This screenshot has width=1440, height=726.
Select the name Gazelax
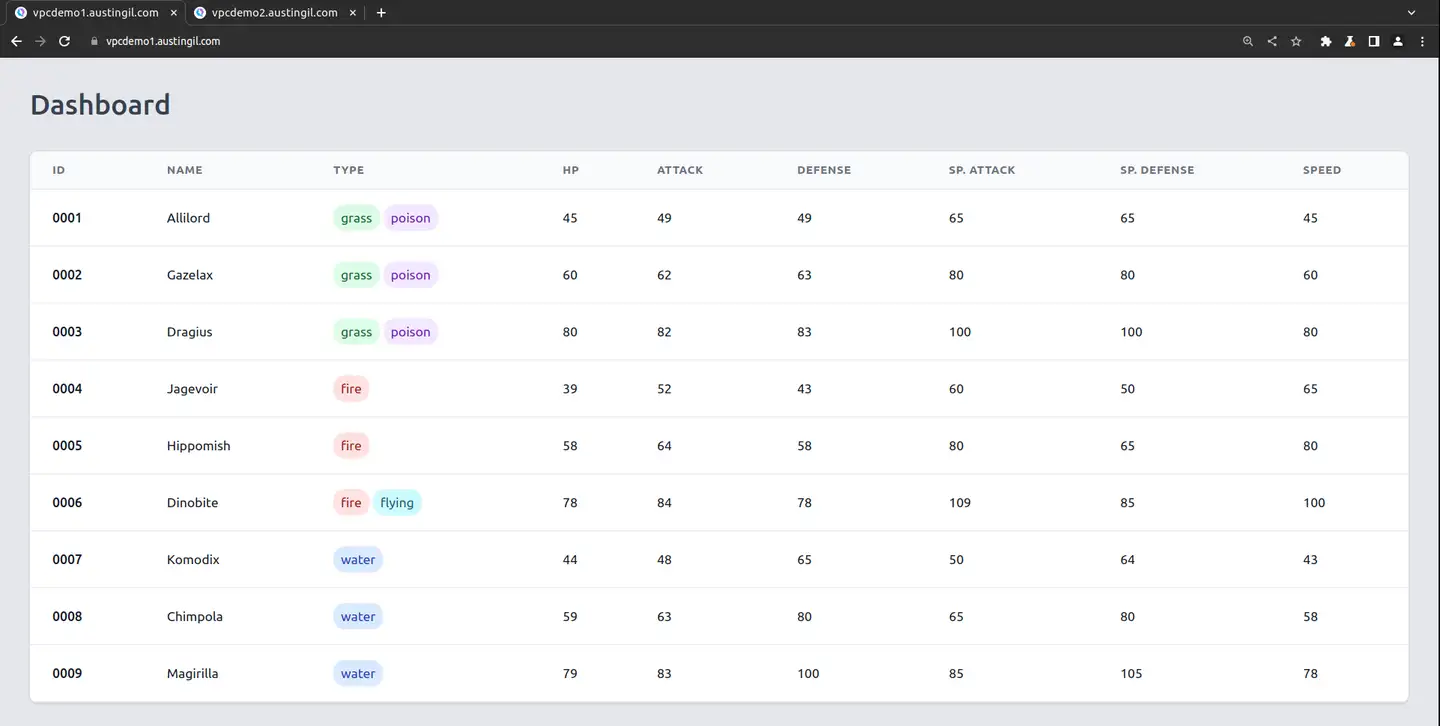pos(190,275)
